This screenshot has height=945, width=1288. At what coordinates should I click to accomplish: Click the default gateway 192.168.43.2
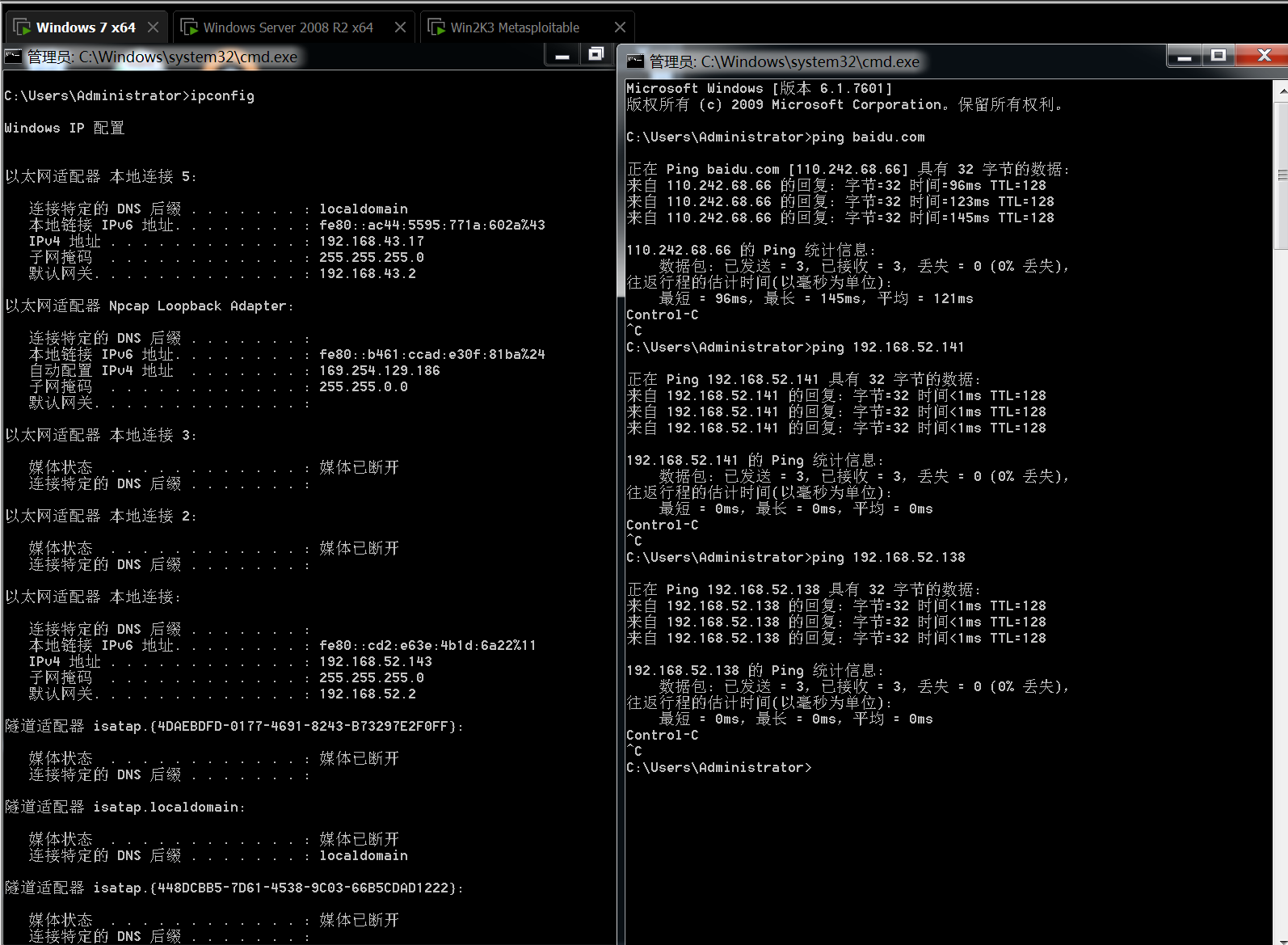[368, 274]
